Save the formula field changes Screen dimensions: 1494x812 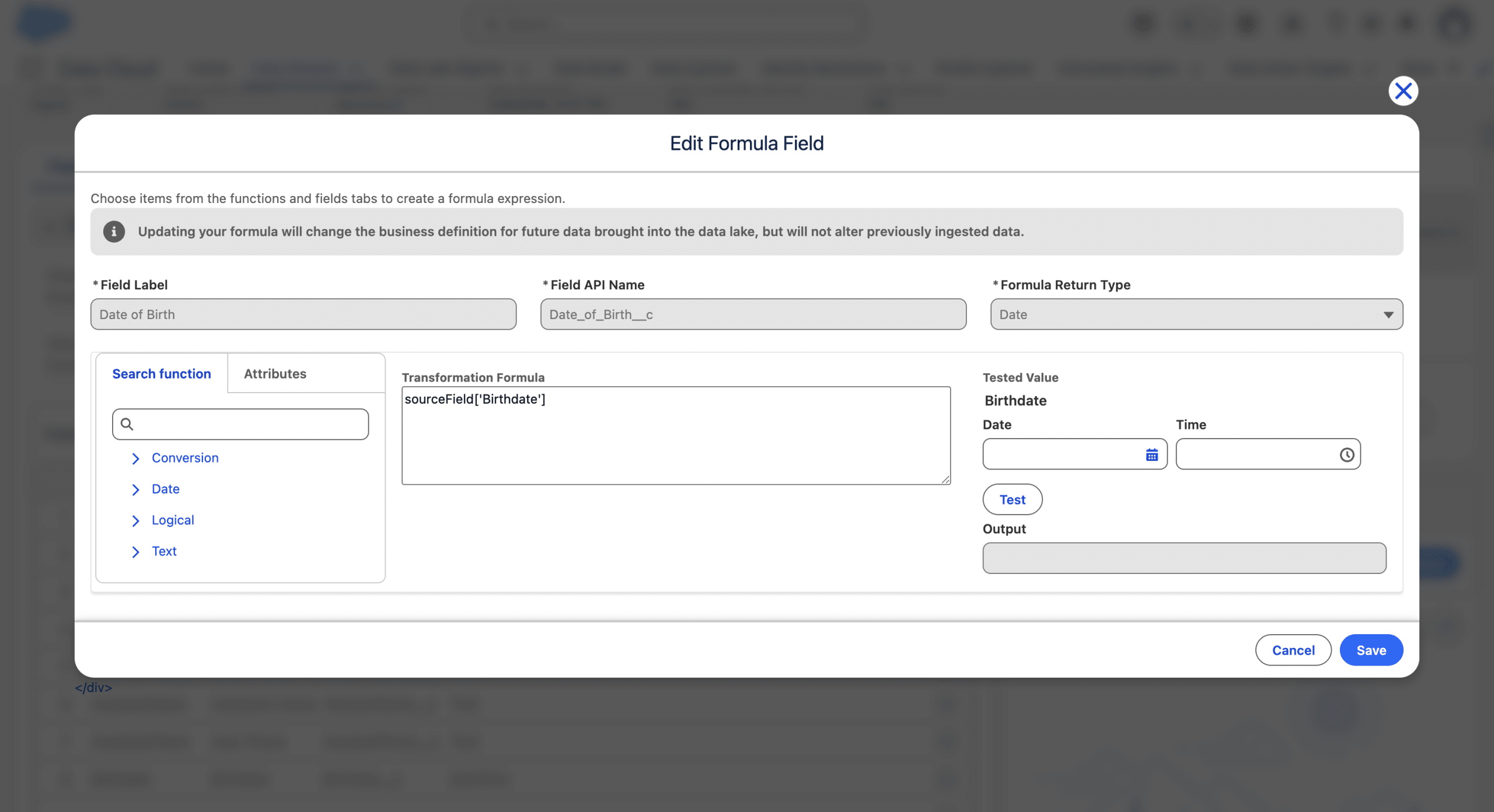tap(1370, 650)
